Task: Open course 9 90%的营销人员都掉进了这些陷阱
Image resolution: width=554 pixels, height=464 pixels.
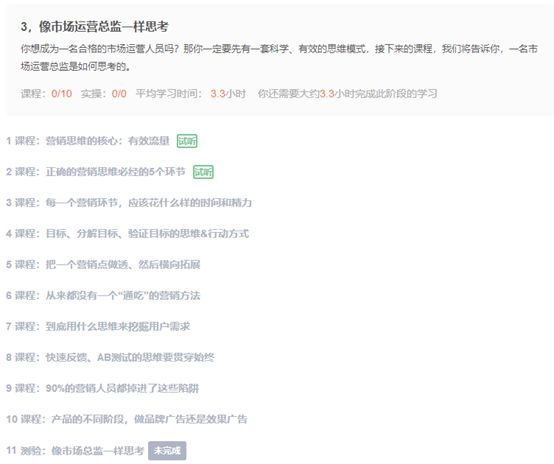Action: coord(102,388)
